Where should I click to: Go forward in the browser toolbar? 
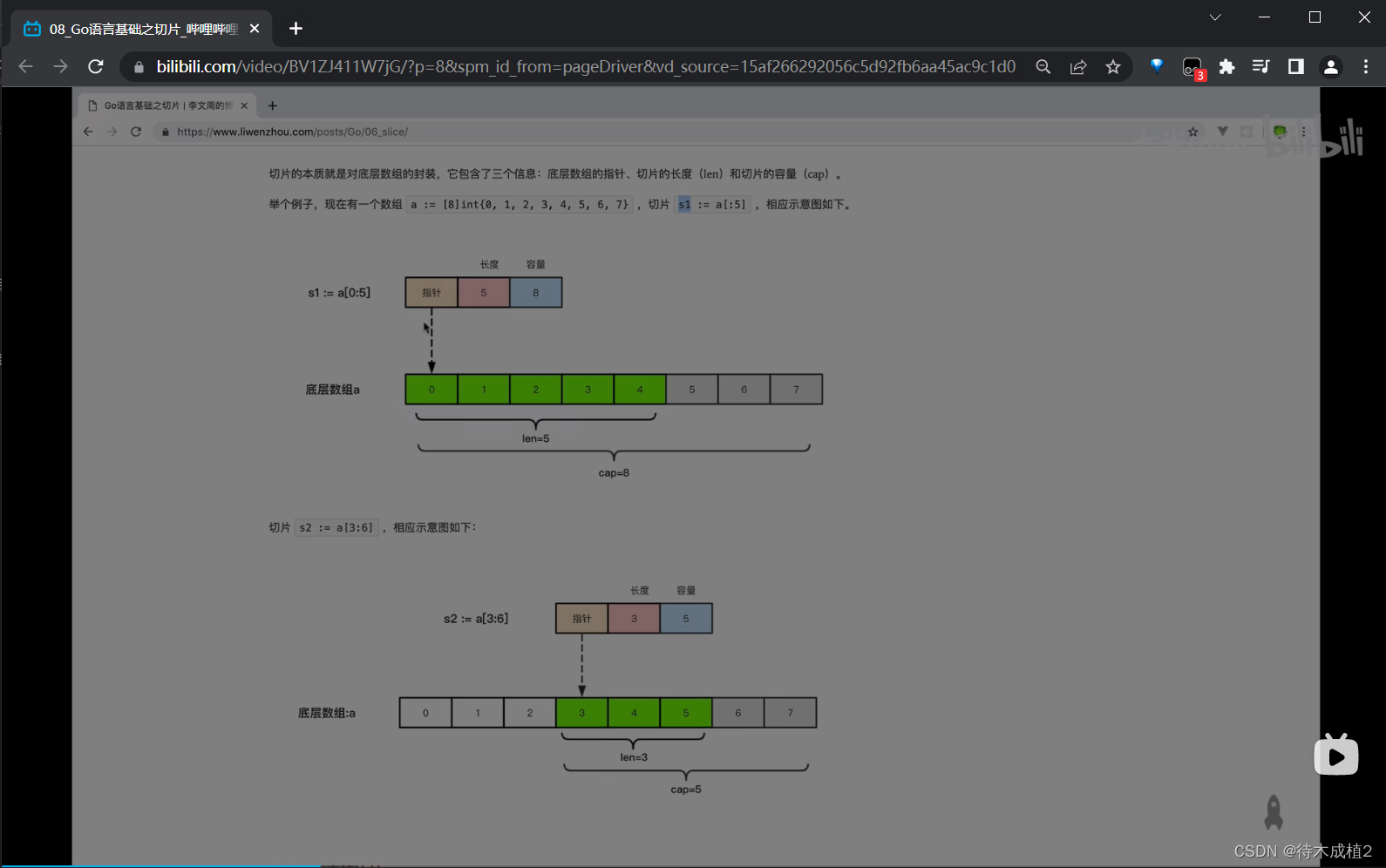tap(60, 66)
